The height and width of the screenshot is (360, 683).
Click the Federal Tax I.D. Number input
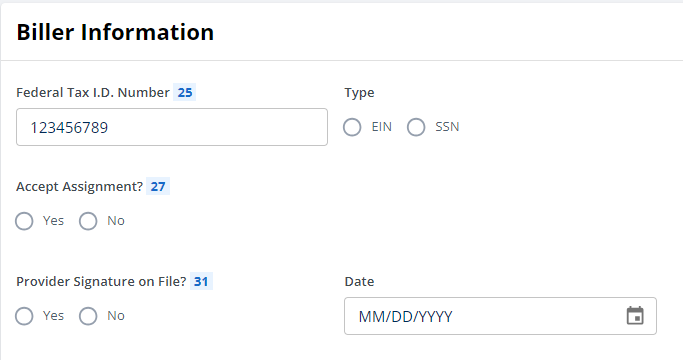[172, 127]
